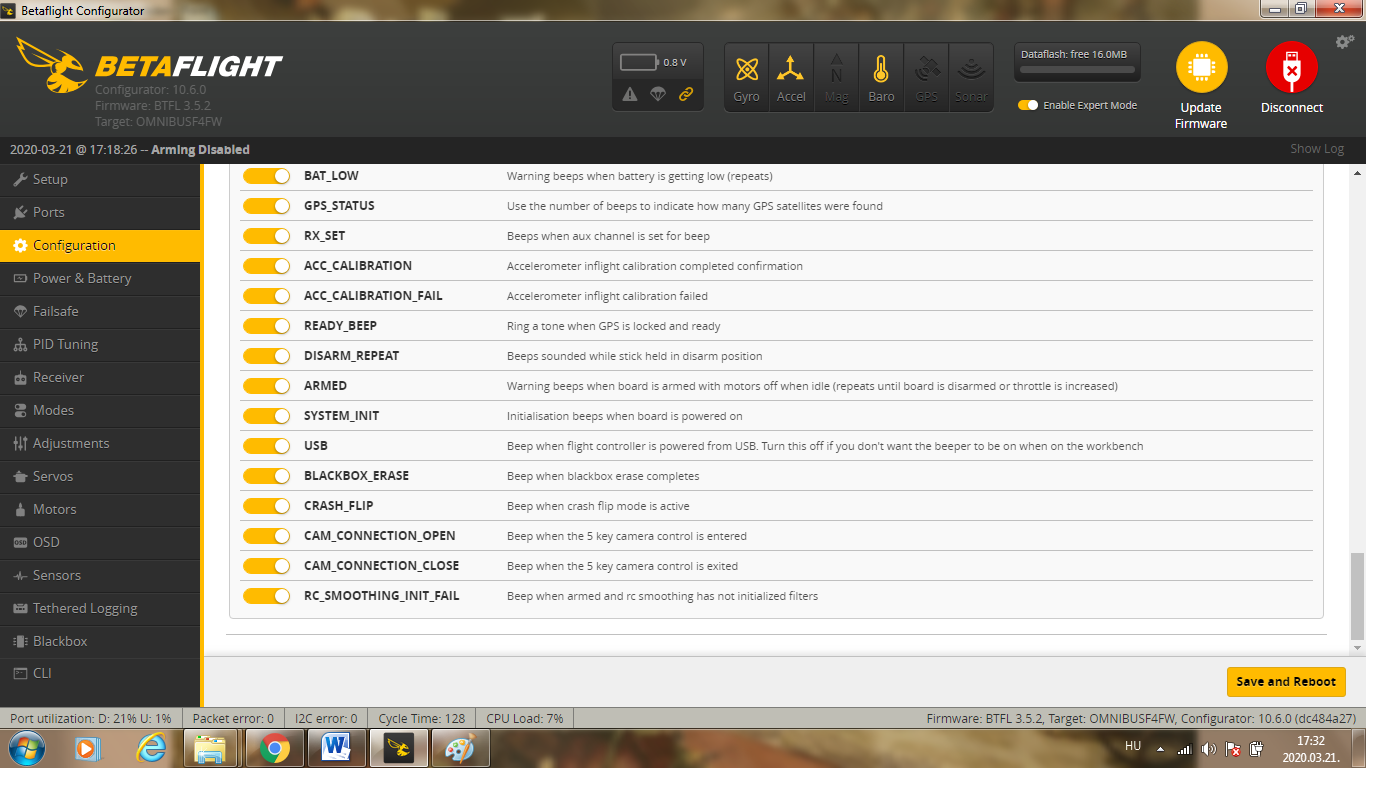
Task: Open the Motors tab
Action: (x=100, y=509)
